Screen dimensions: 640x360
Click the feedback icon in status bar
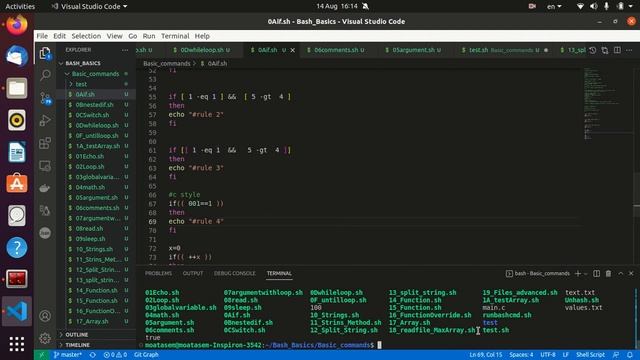coord(616,355)
